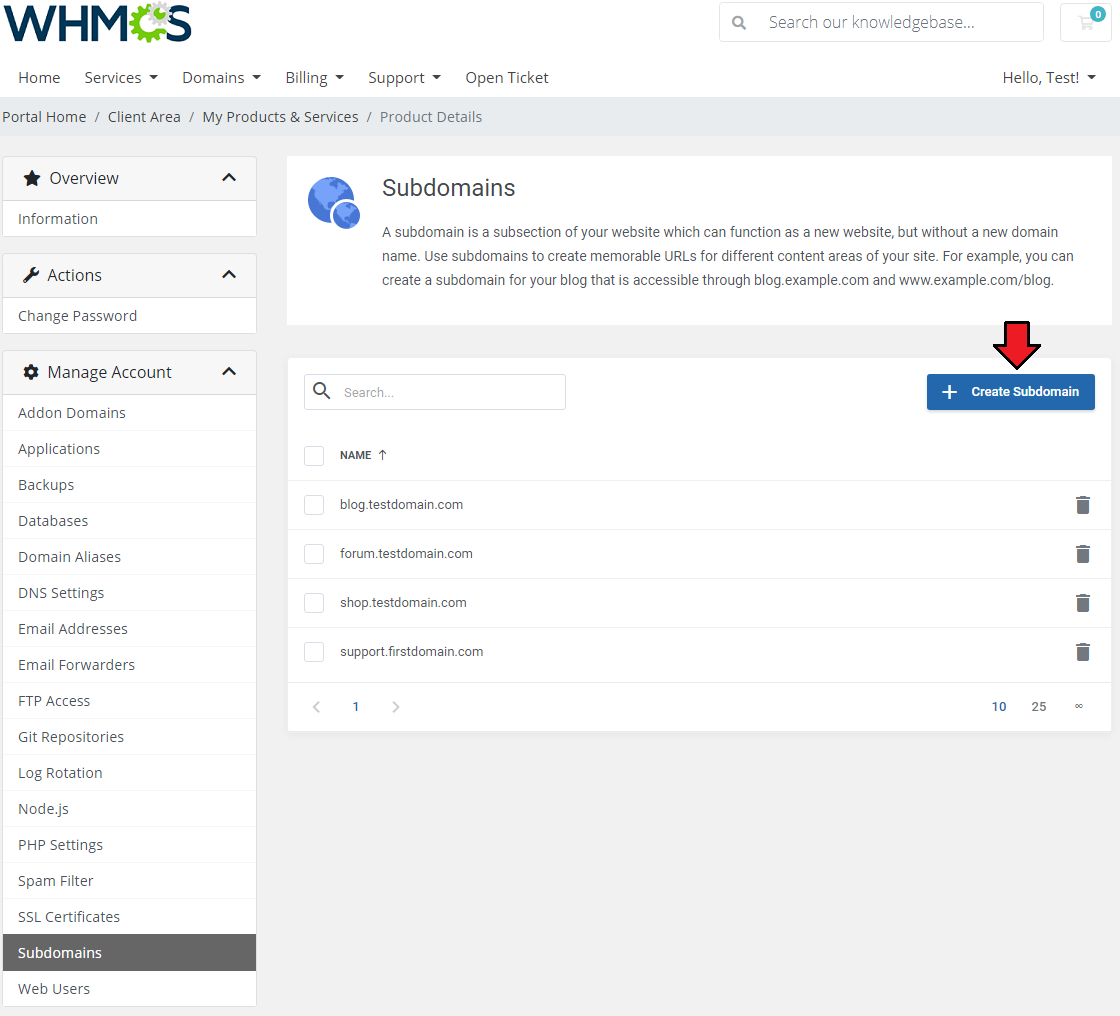Image resolution: width=1120 pixels, height=1016 pixels.
Task: Delete the support.firstdomain.com subdomain
Action: click(1083, 652)
